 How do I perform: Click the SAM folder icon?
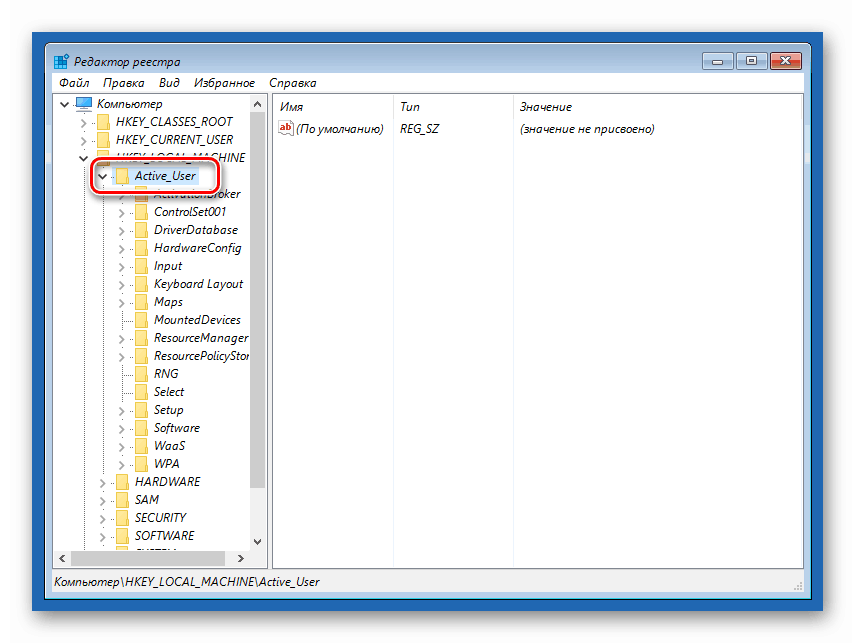click(x=122, y=500)
